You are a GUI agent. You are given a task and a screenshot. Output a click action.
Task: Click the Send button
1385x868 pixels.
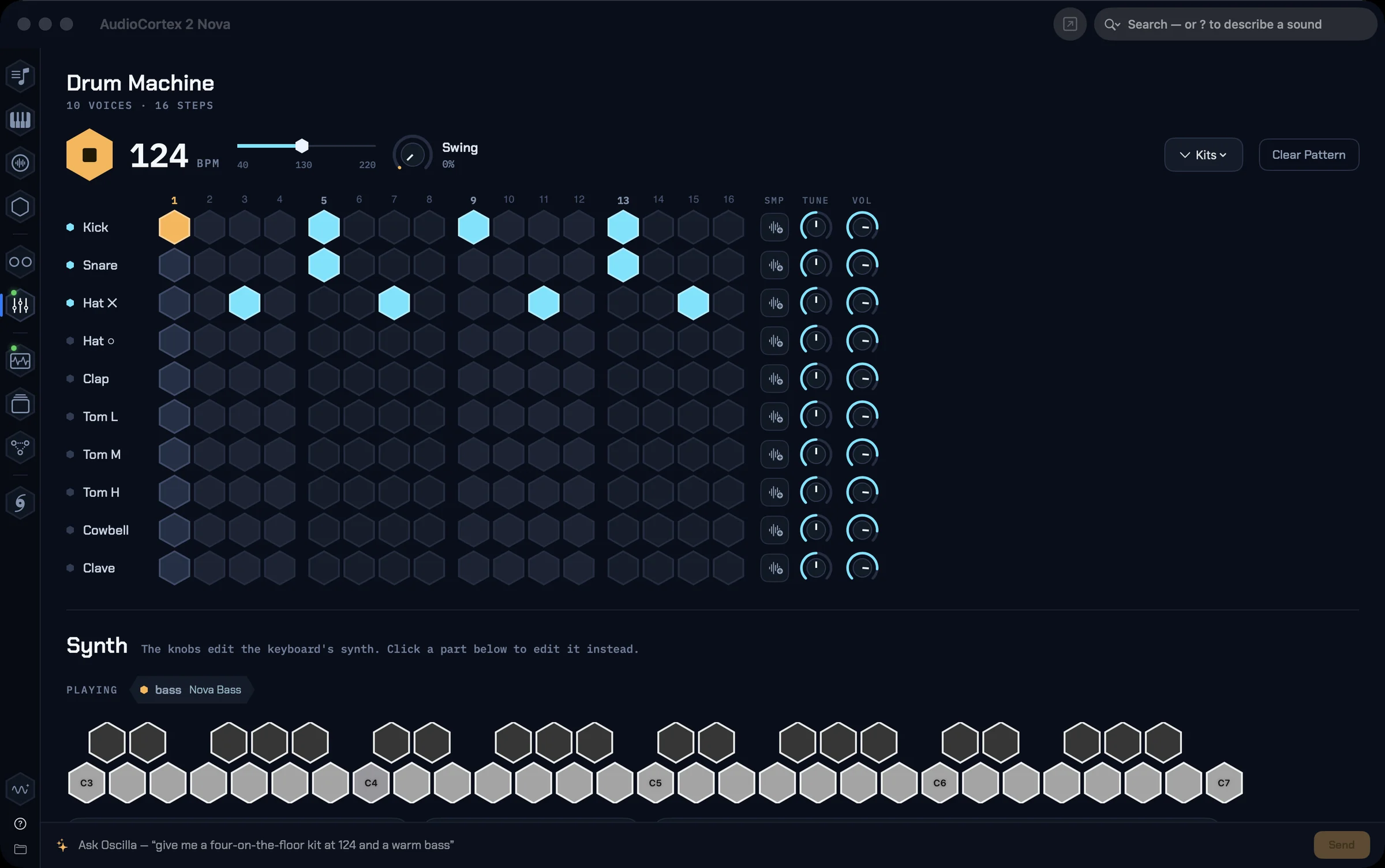click(1341, 845)
